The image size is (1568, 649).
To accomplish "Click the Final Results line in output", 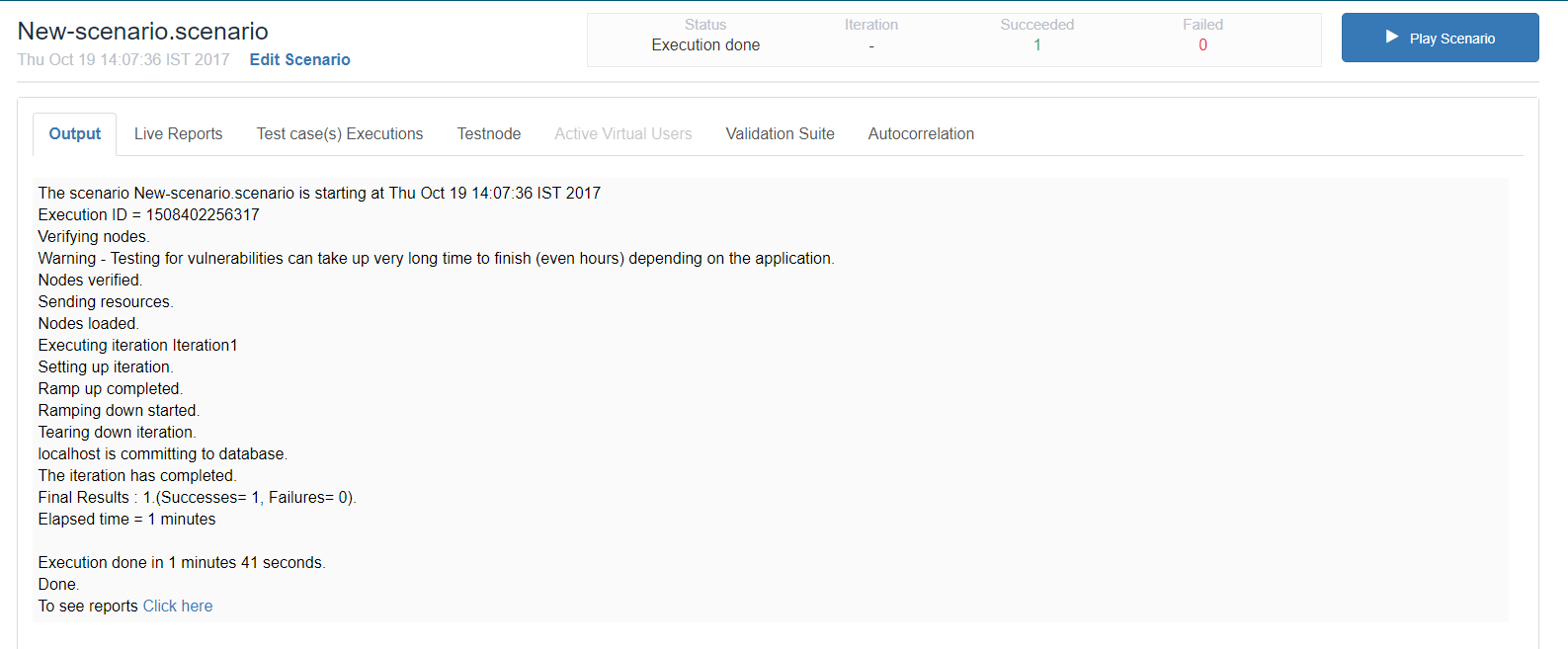I will [197, 497].
